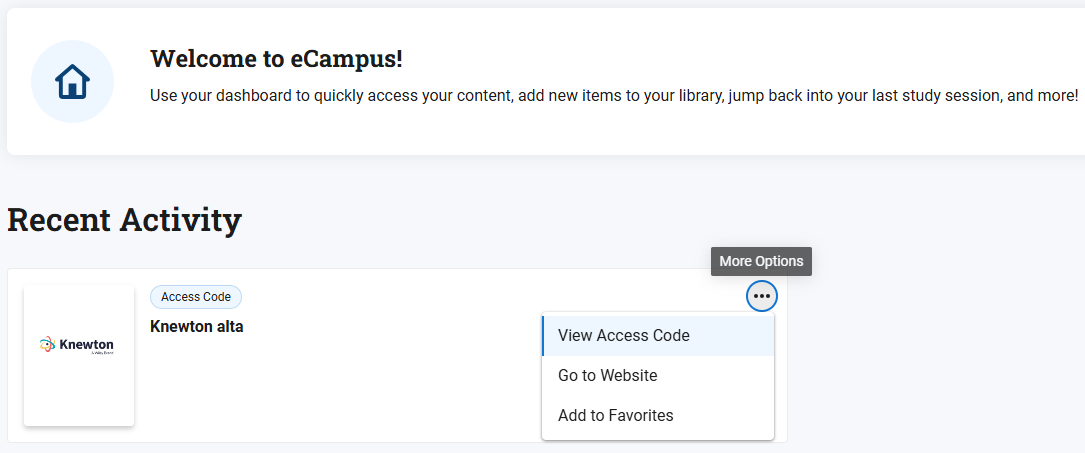
Task: Select Add to Favorites menu entry
Action: pyautogui.click(x=616, y=416)
